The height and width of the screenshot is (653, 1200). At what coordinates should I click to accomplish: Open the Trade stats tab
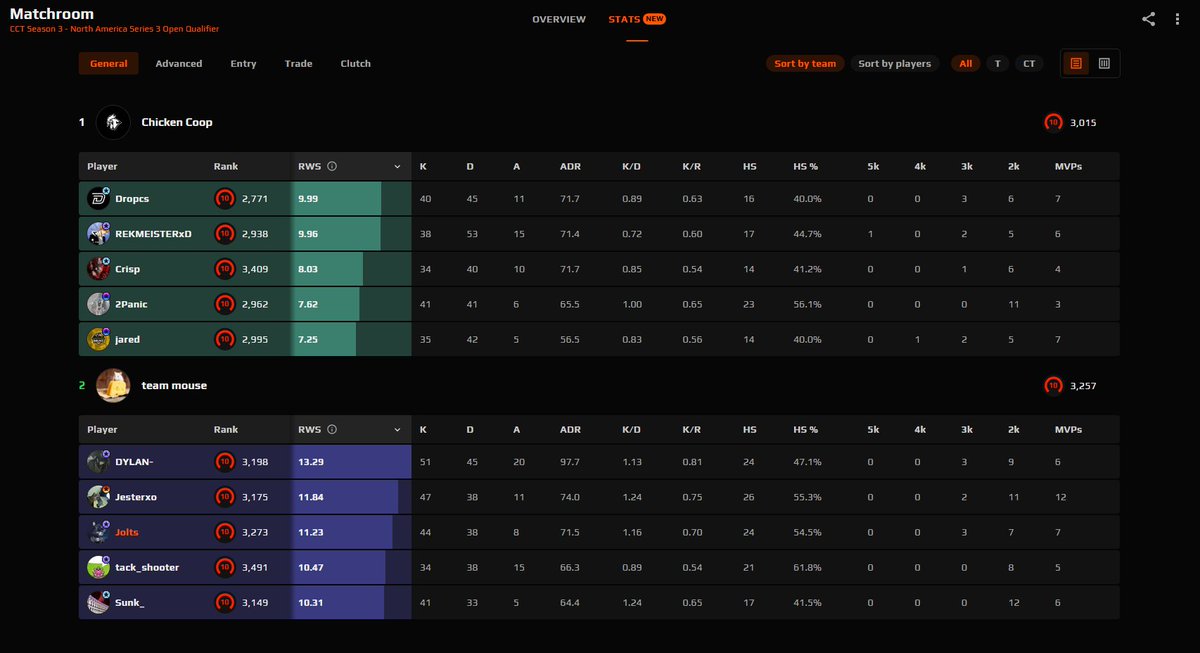pyautogui.click(x=298, y=63)
